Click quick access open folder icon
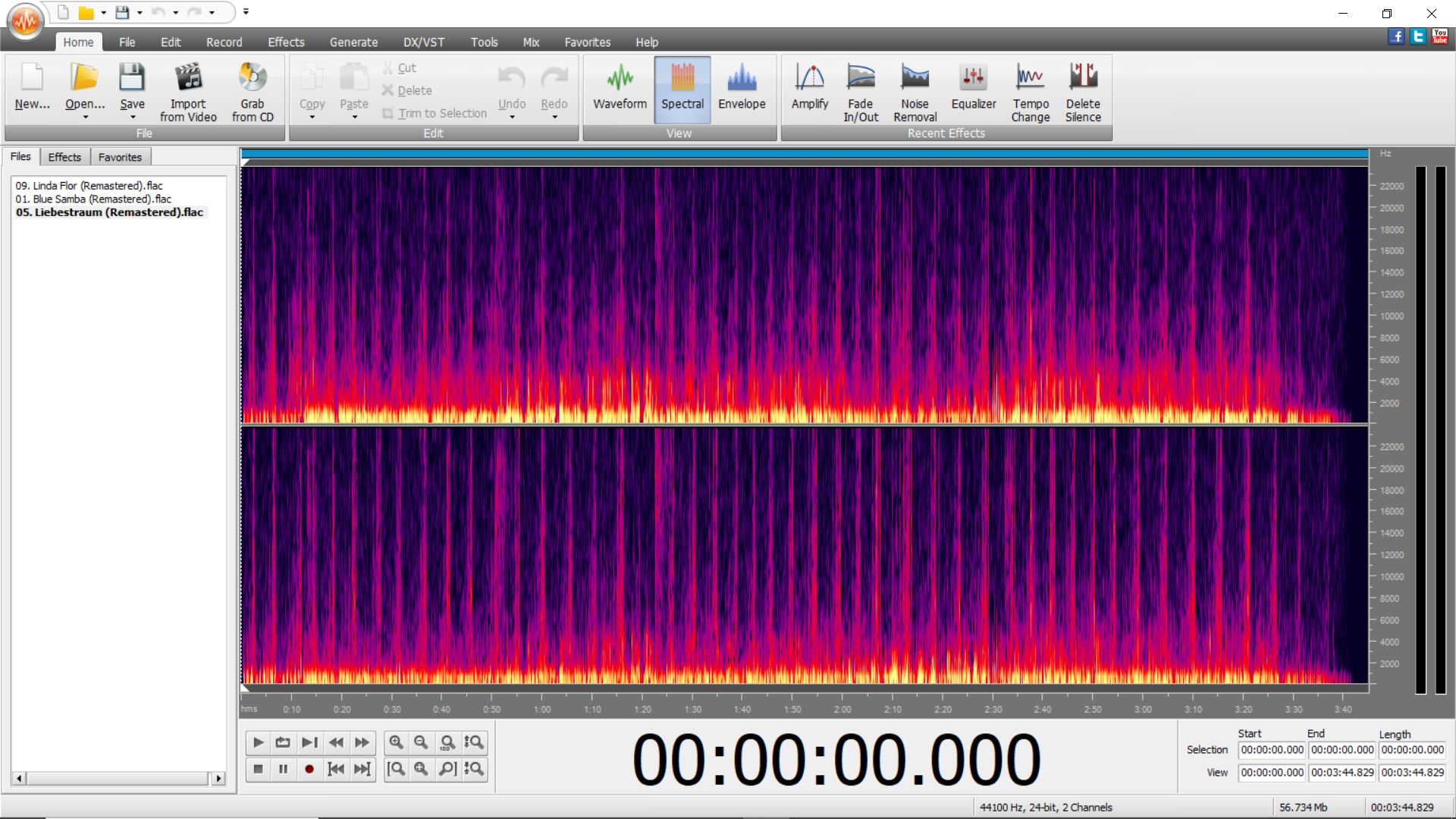 (86, 12)
